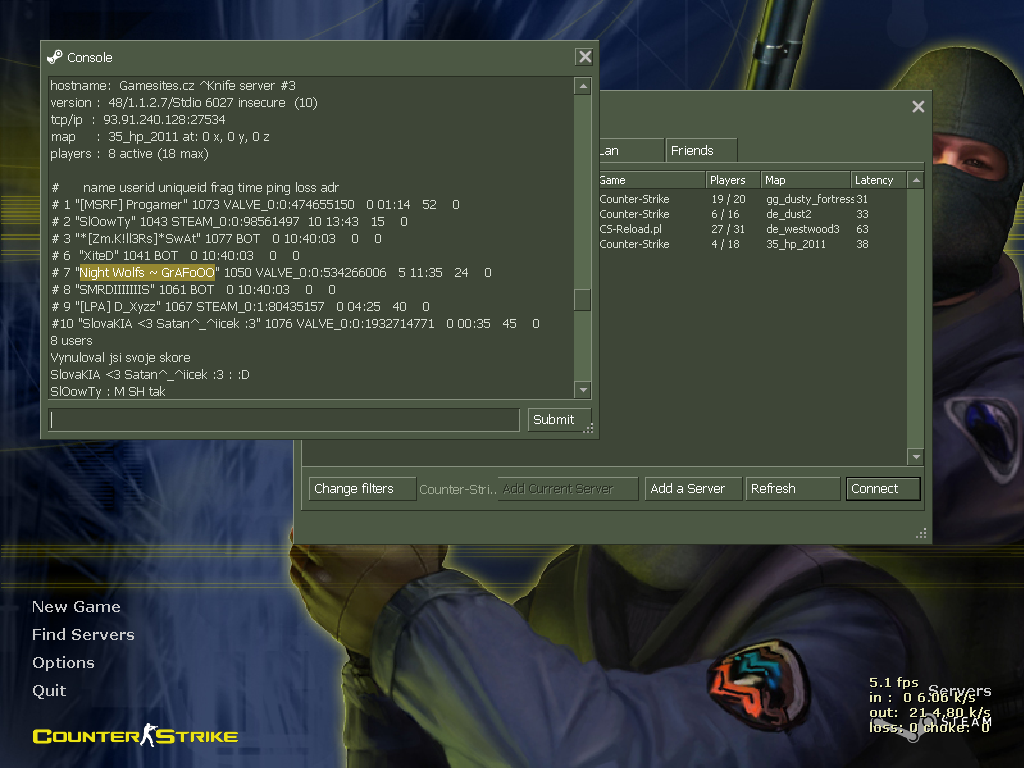Close the Console window
This screenshot has width=1024, height=768.
tap(584, 57)
